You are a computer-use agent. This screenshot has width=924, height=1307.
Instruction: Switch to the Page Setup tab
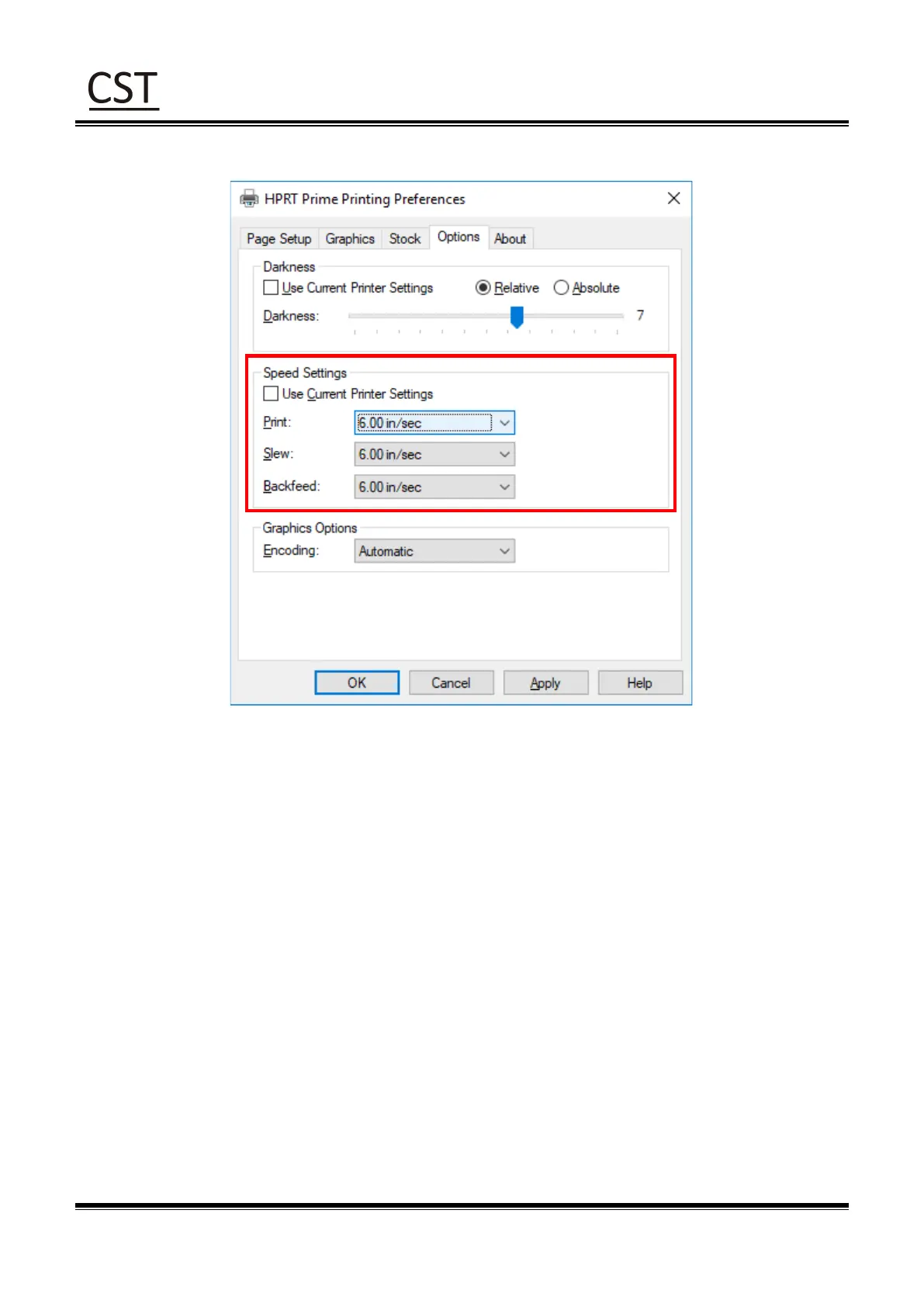(279, 238)
